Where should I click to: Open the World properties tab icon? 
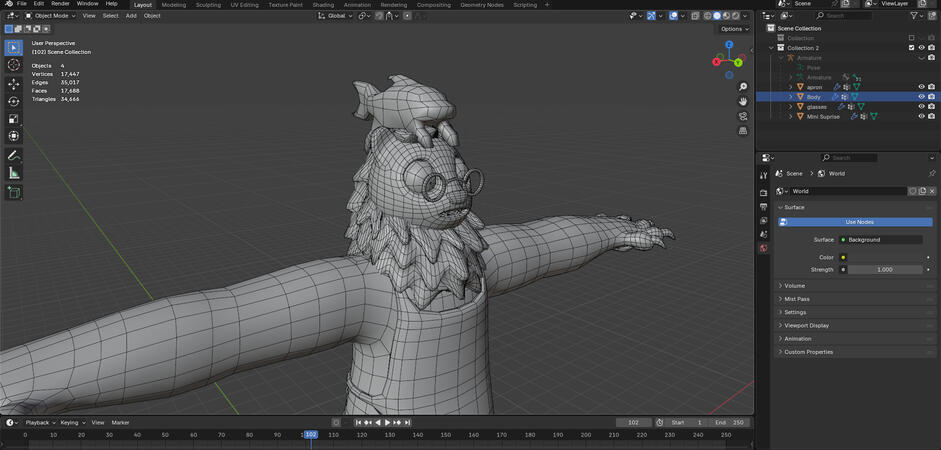click(764, 248)
